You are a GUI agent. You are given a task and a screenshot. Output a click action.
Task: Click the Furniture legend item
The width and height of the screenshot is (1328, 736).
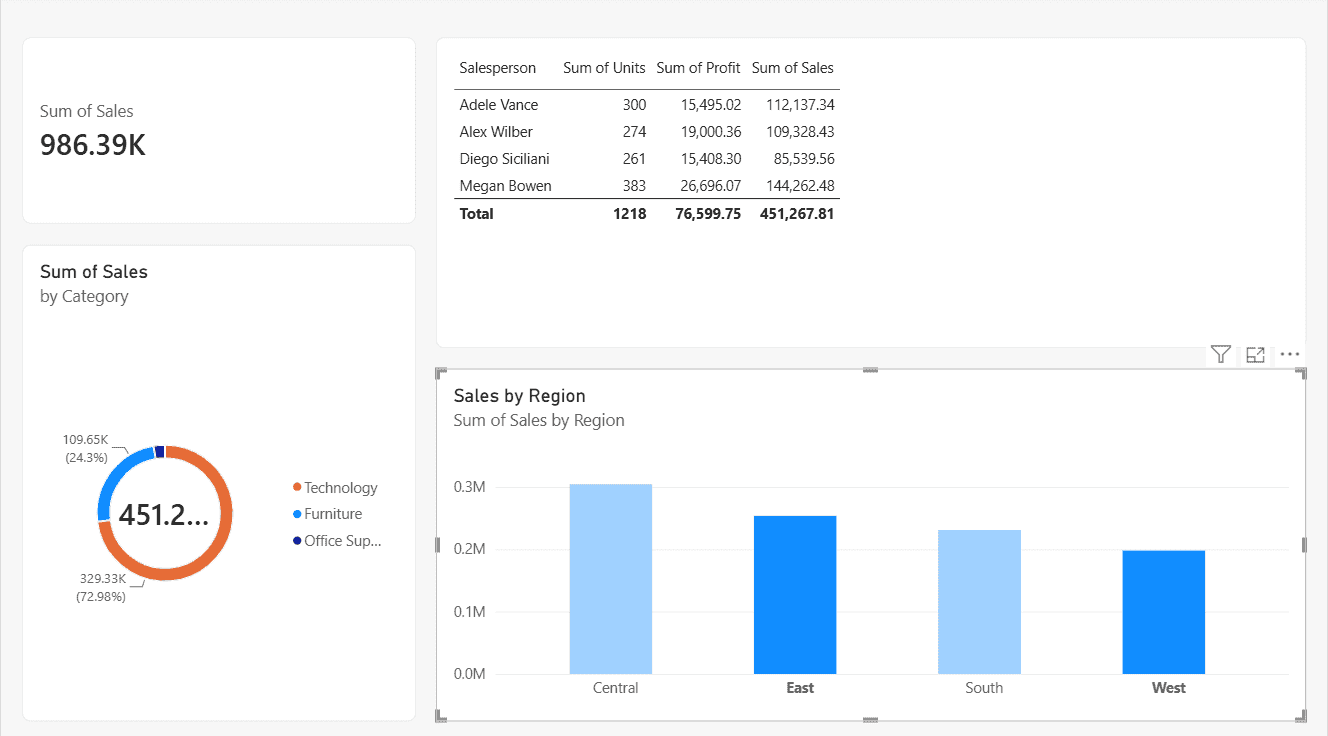(x=327, y=514)
